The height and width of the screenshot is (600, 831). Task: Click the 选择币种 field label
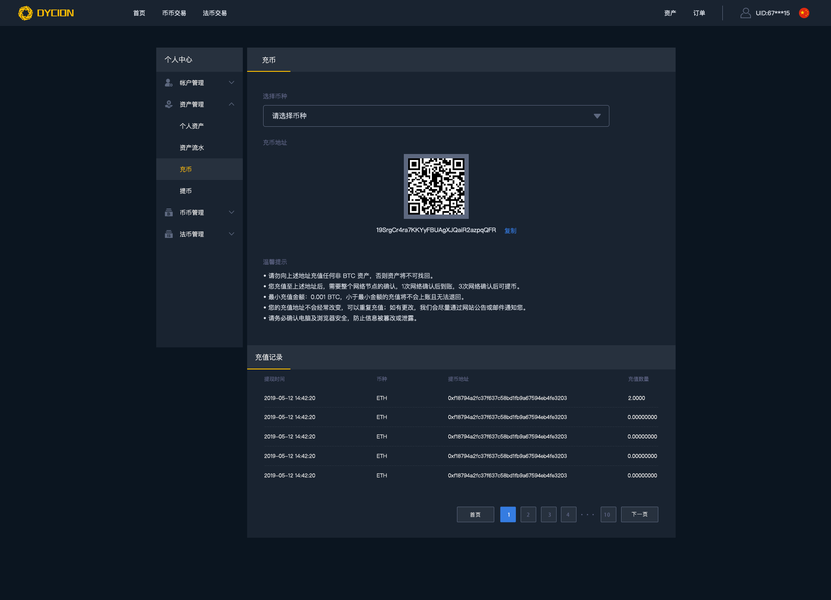[x=275, y=96]
